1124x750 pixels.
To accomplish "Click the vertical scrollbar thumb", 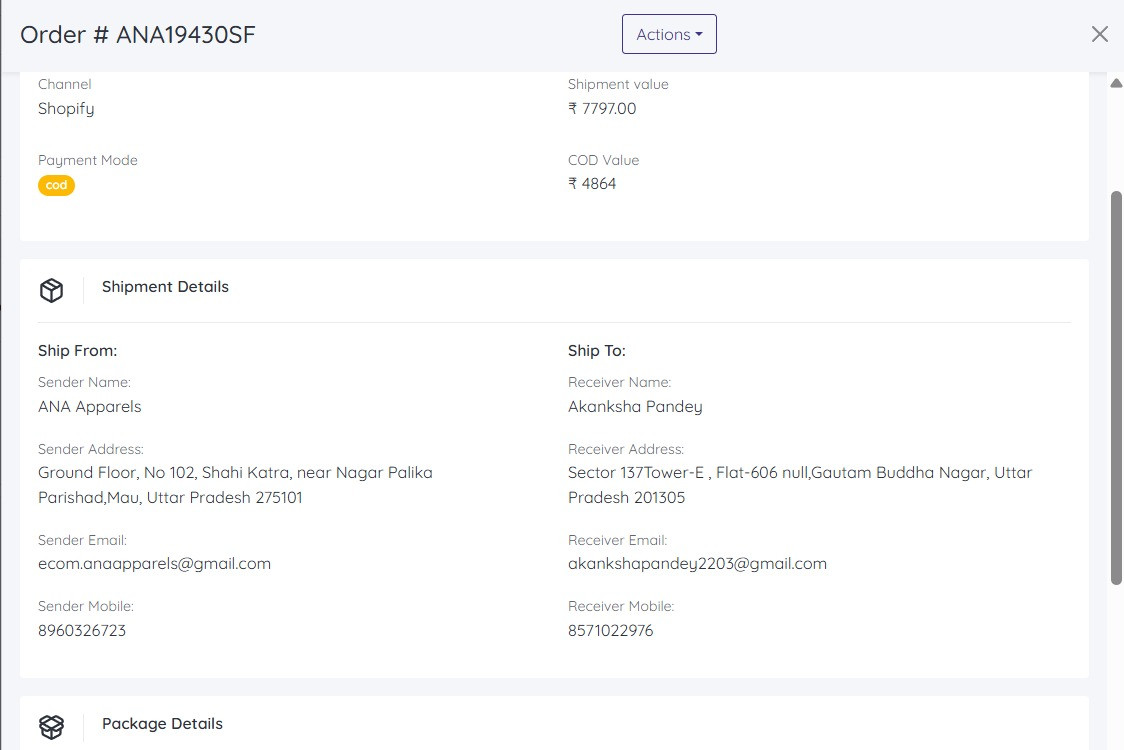I will [1116, 385].
